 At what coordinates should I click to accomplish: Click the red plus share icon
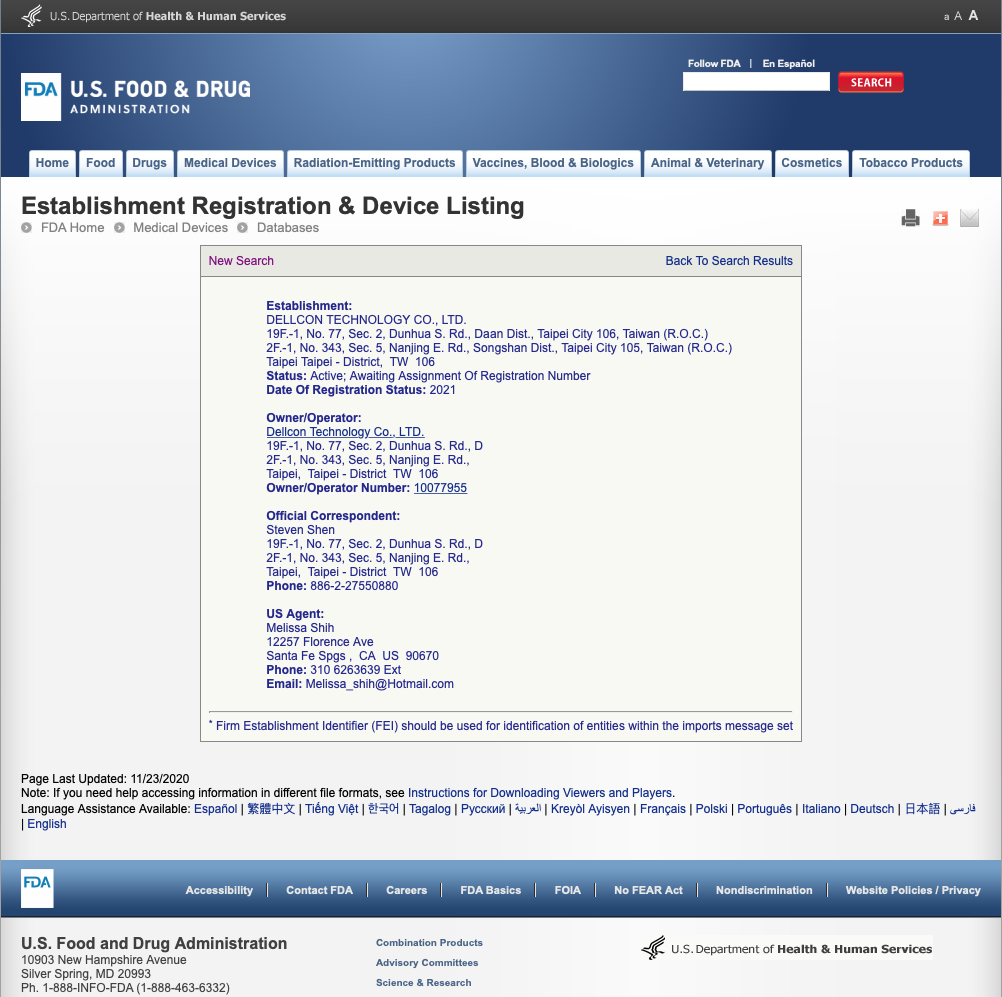[940, 219]
